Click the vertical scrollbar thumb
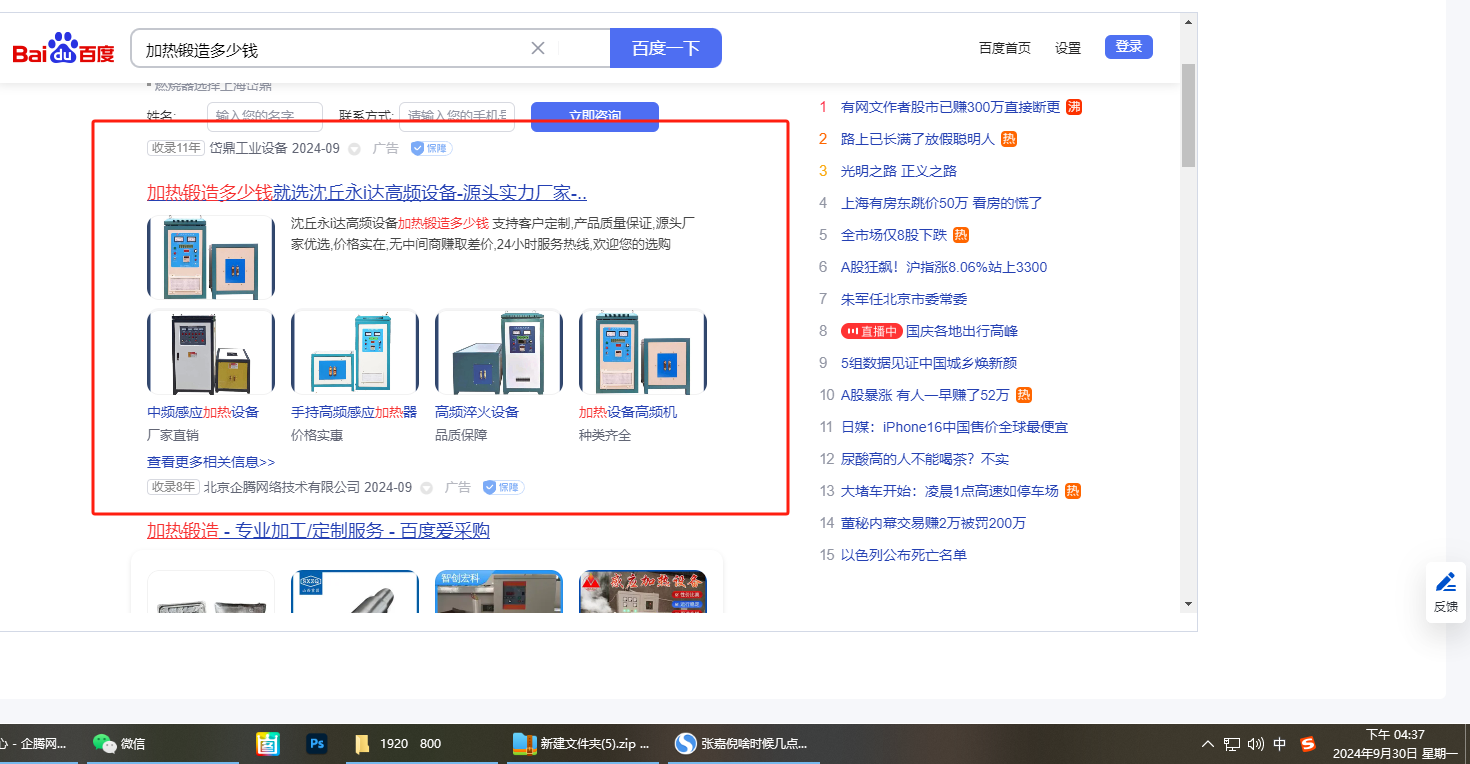Viewport: 1470px width, 764px height. click(x=1188, y=114)
